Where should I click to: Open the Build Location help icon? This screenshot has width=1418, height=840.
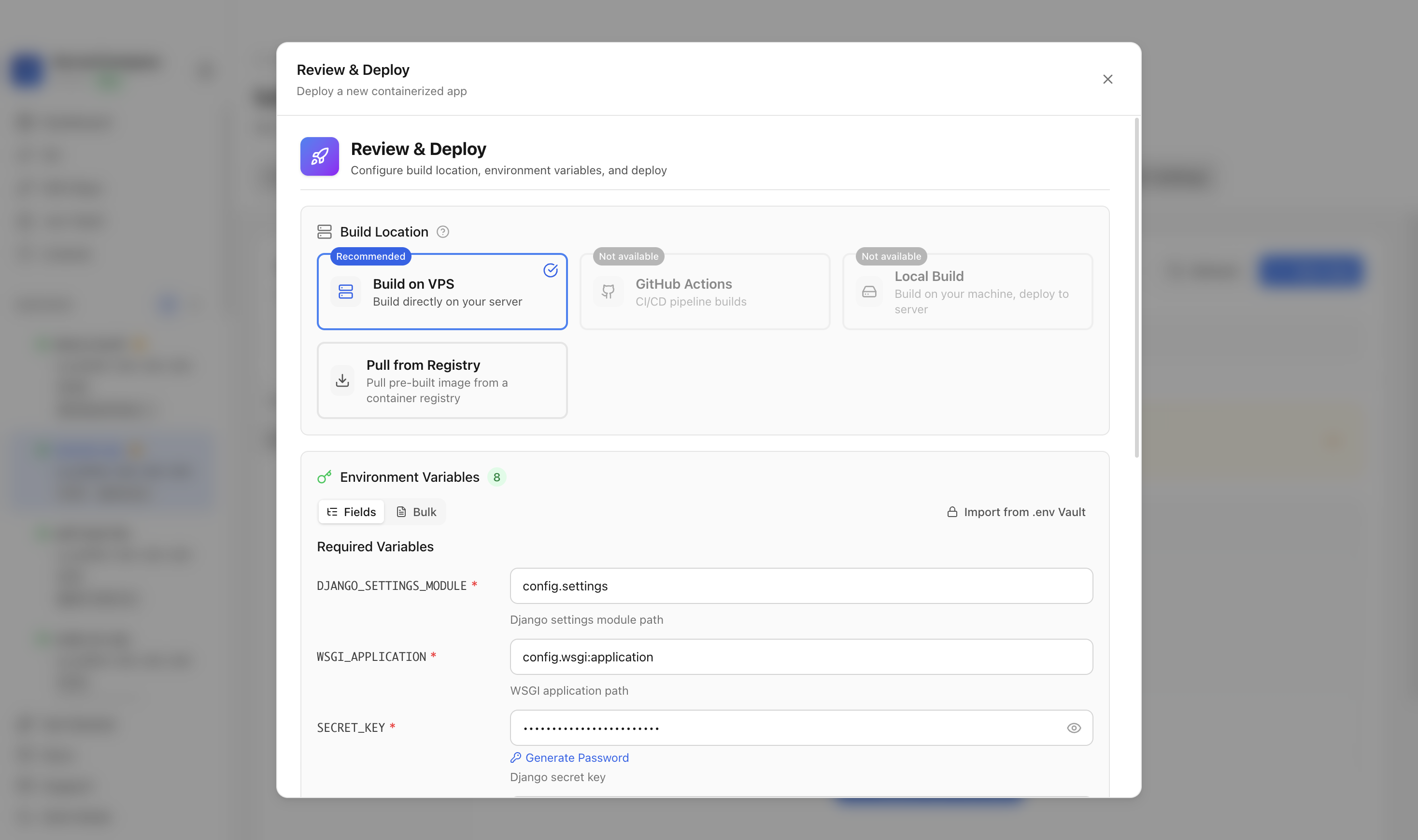[x=443, y=232]
